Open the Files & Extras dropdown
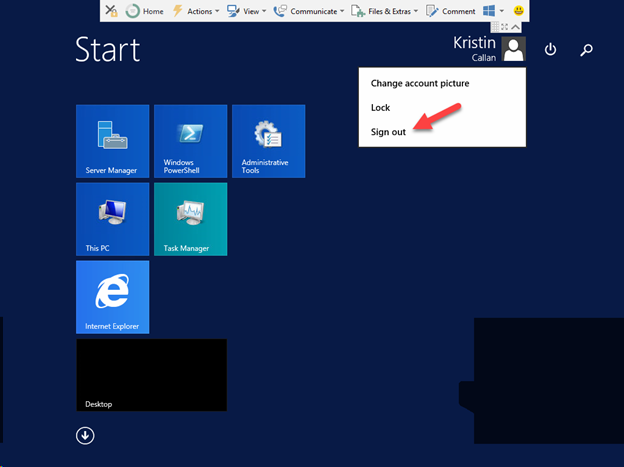This screenshot has width=624, height=467. click(x=384, y=11)
